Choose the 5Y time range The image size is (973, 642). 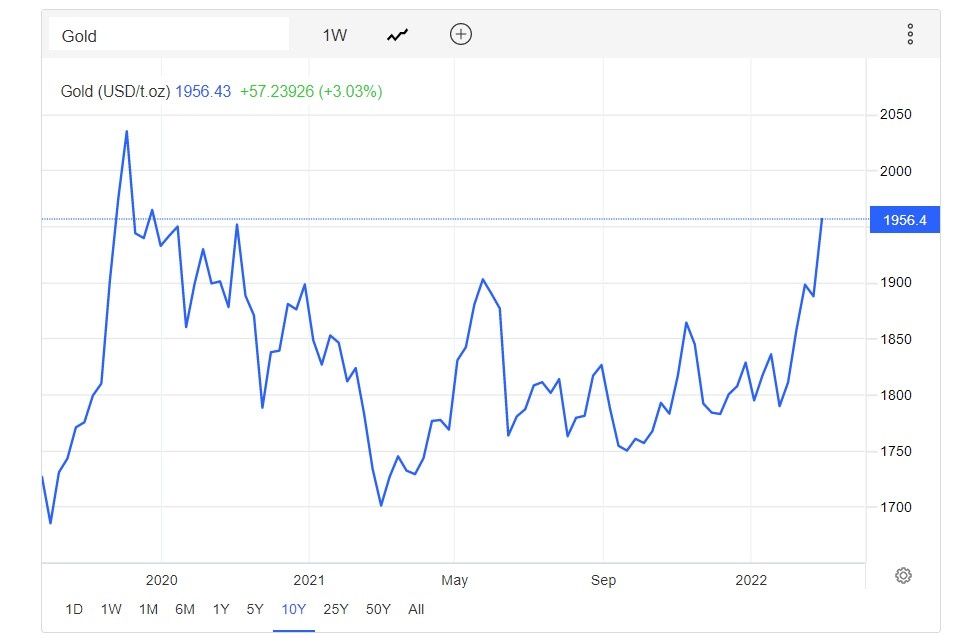(255, 609)
